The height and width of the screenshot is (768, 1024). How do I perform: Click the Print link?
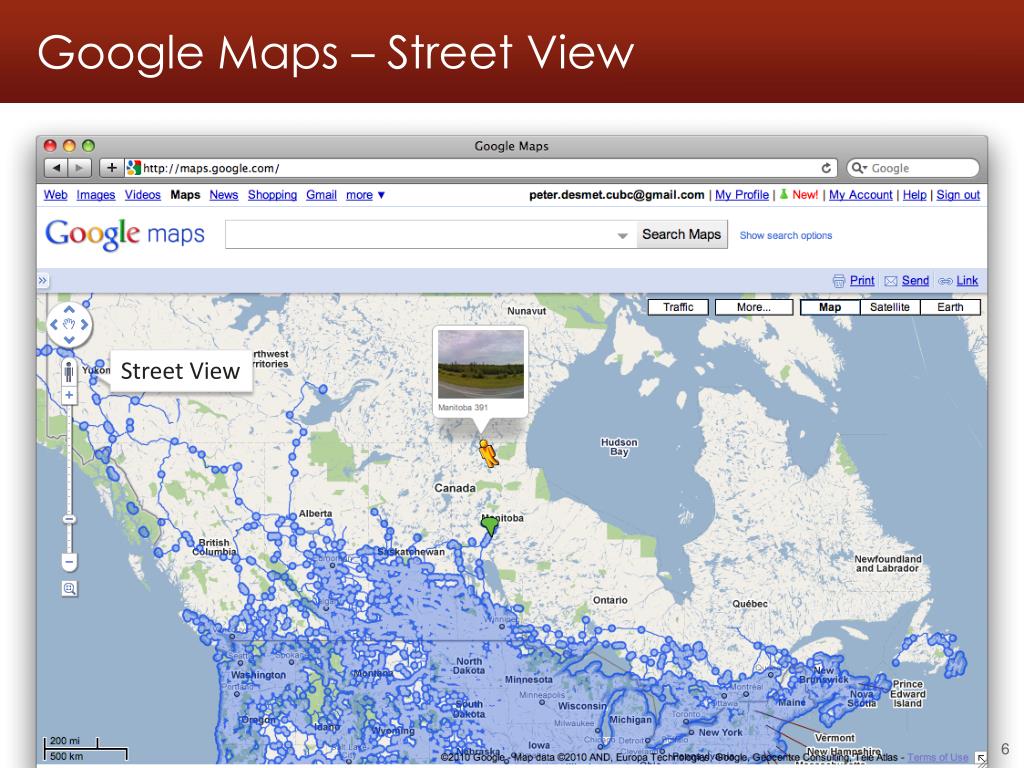pos(862,280)
